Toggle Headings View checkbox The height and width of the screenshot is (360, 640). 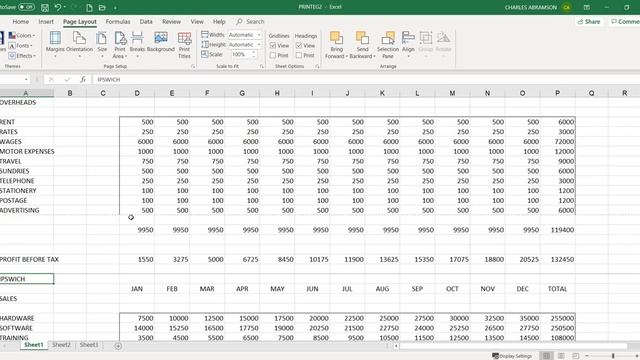(299, 45)
